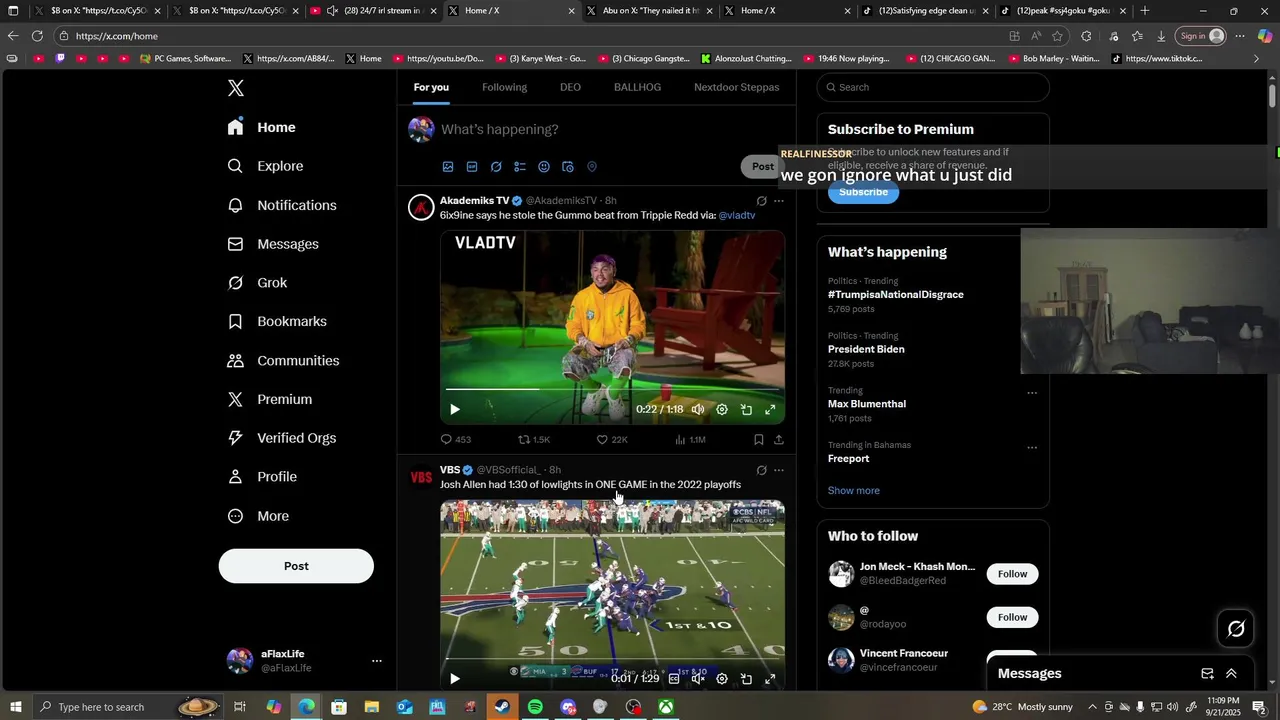Viewport: 1280px width, 720px height.
Task: Open options for the Freeport trend
Action: coord(1032,448)
